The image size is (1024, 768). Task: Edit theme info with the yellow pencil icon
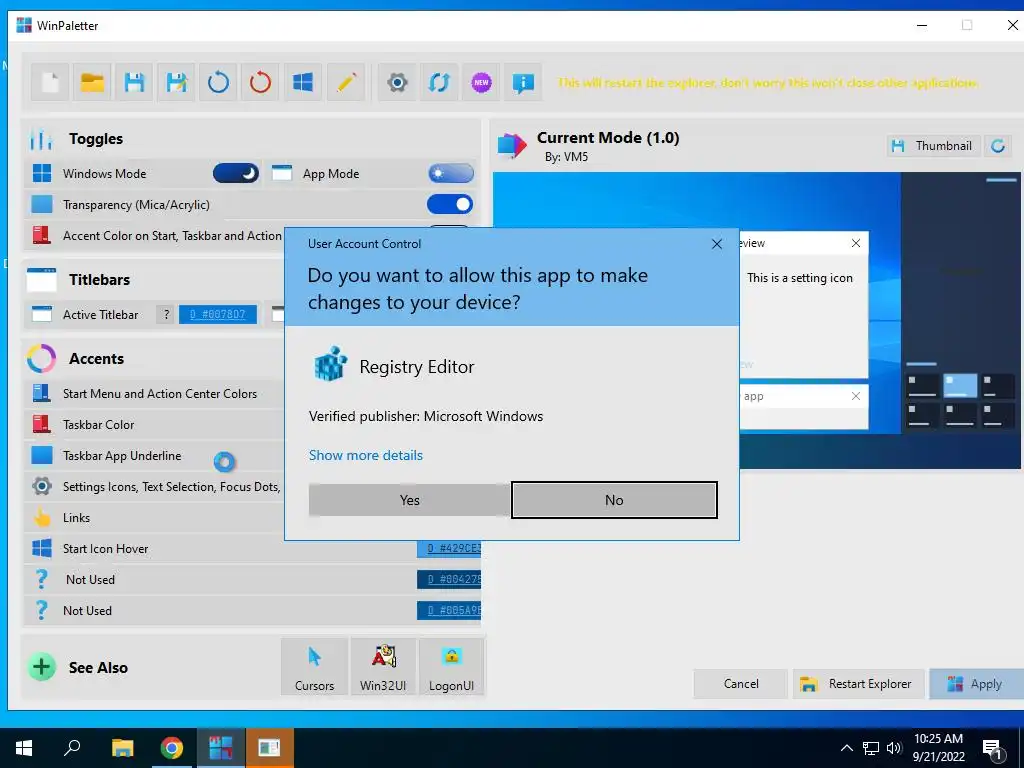point(345,83)
